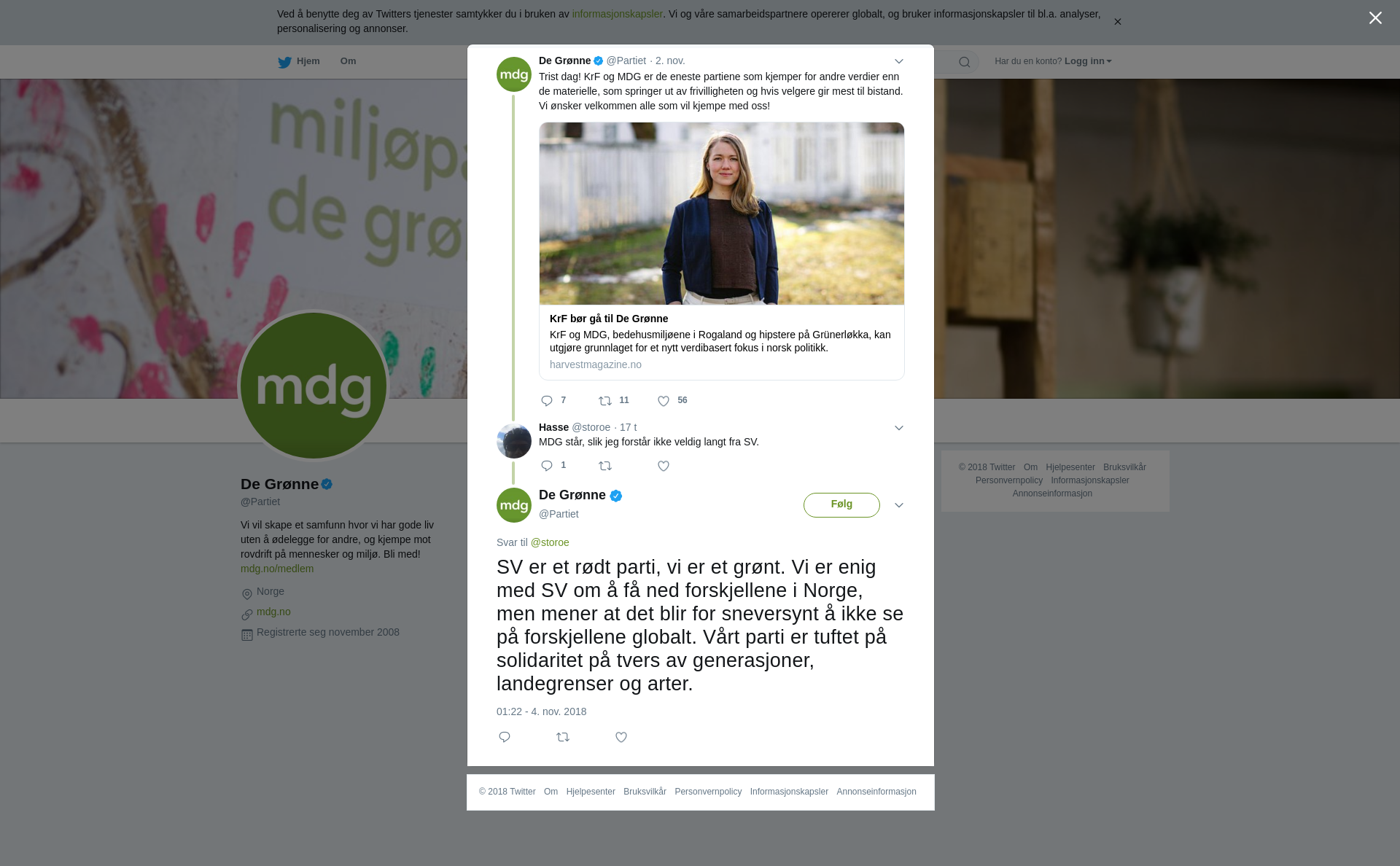Click the @storoe mention link
The image size is (1400, 866).
pyautogui.click(x=550, y=542)
